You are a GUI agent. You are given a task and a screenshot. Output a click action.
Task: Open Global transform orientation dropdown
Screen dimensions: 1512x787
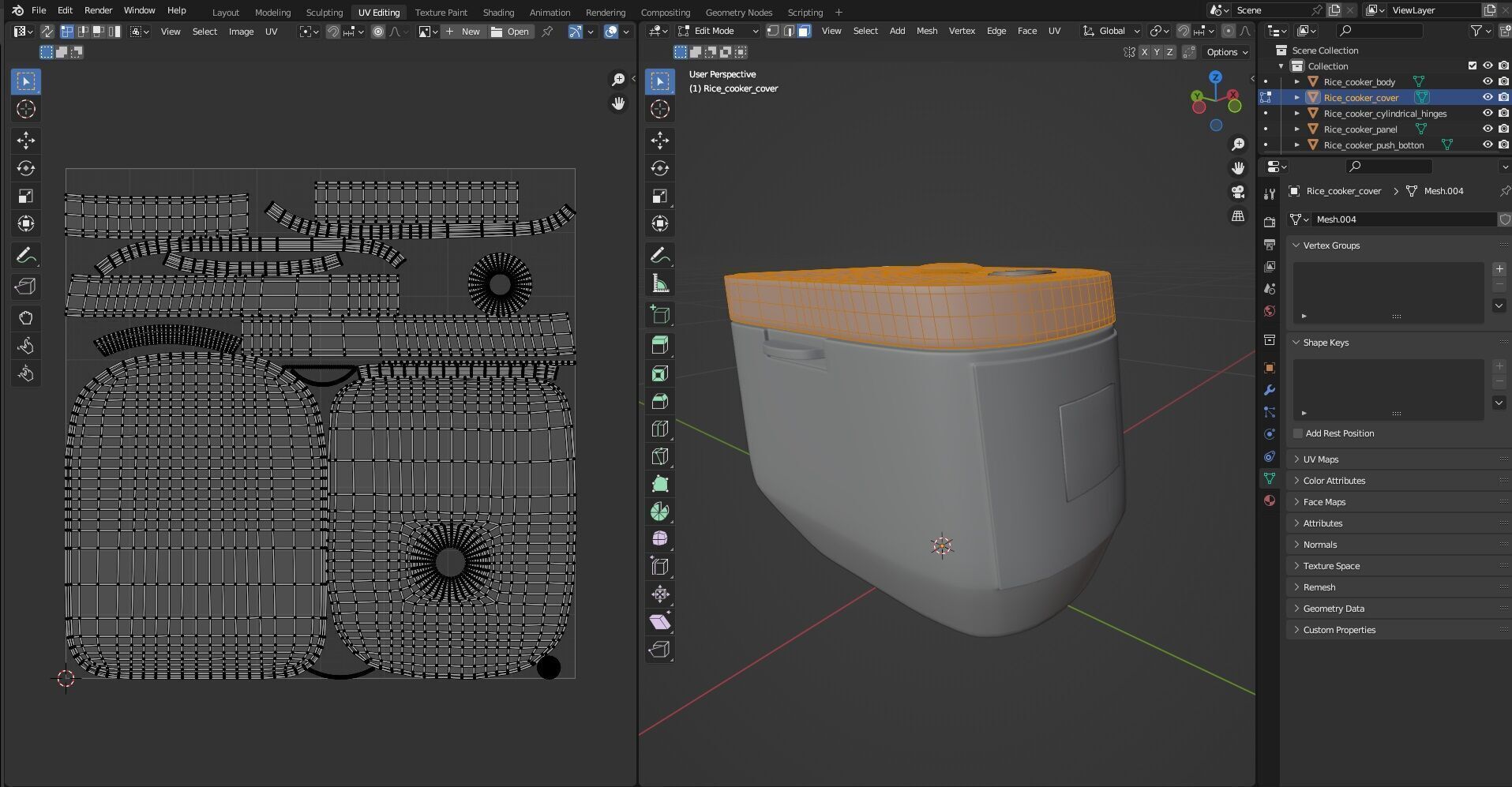[x=1112, y=31]
